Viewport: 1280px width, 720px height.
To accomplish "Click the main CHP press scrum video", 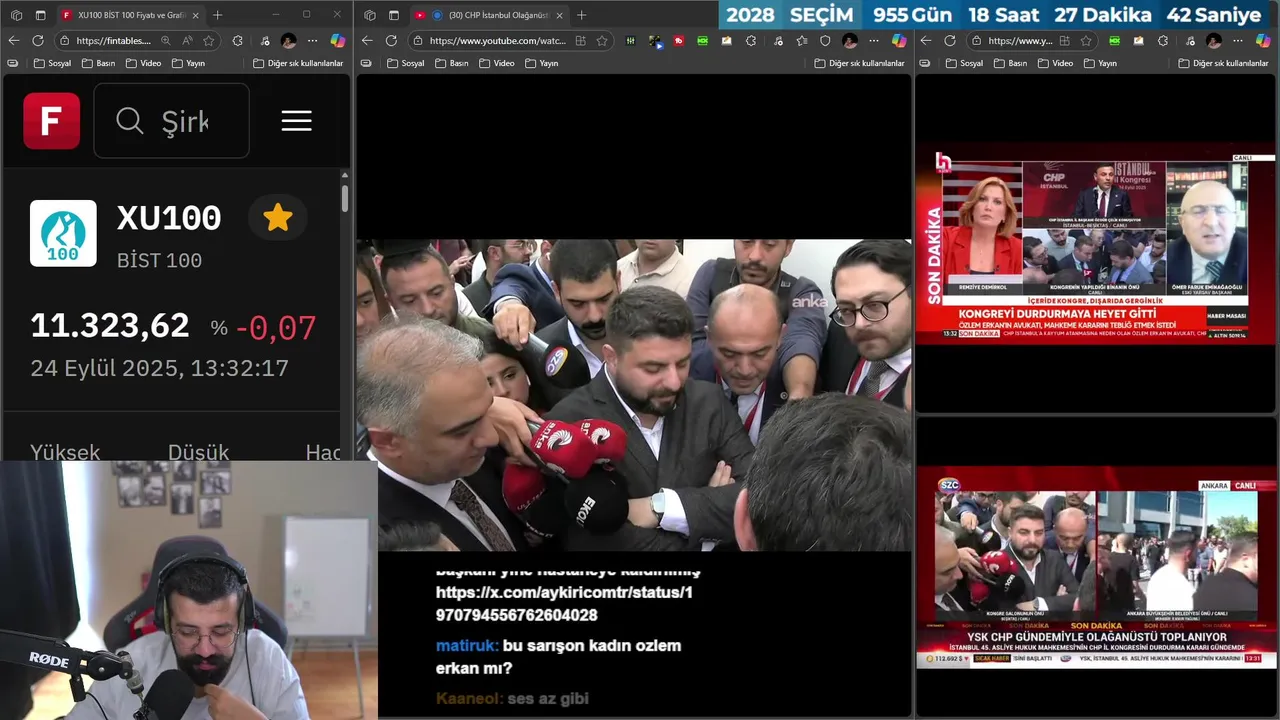I will 634,395.
